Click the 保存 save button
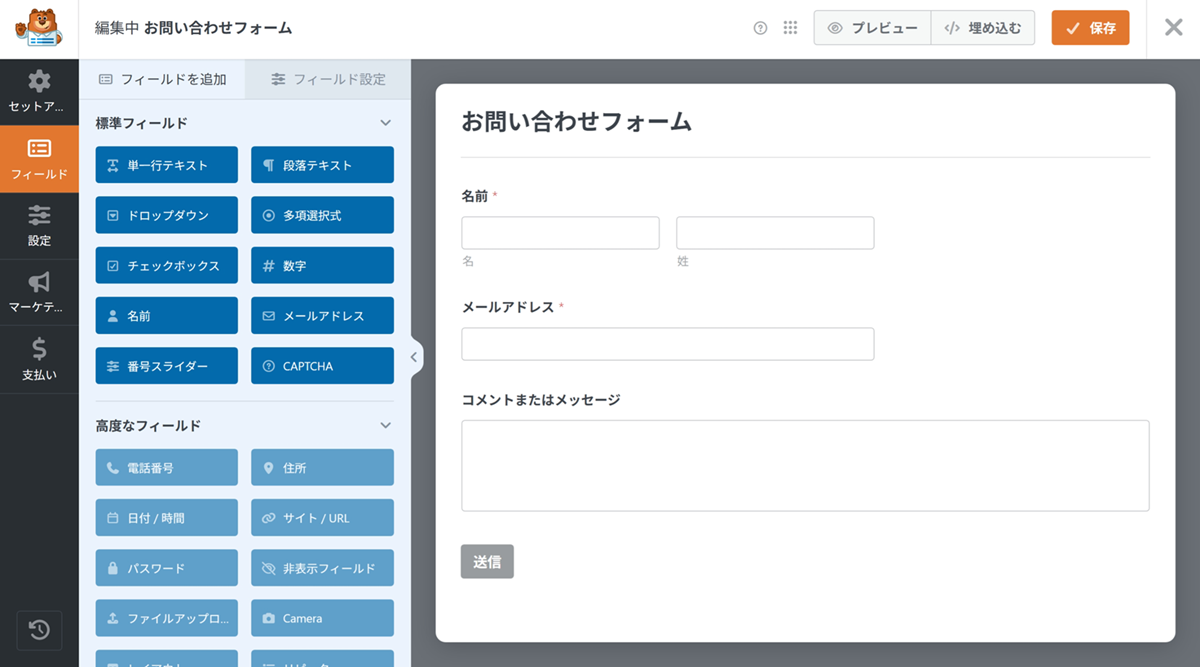 coord(1090,28)
